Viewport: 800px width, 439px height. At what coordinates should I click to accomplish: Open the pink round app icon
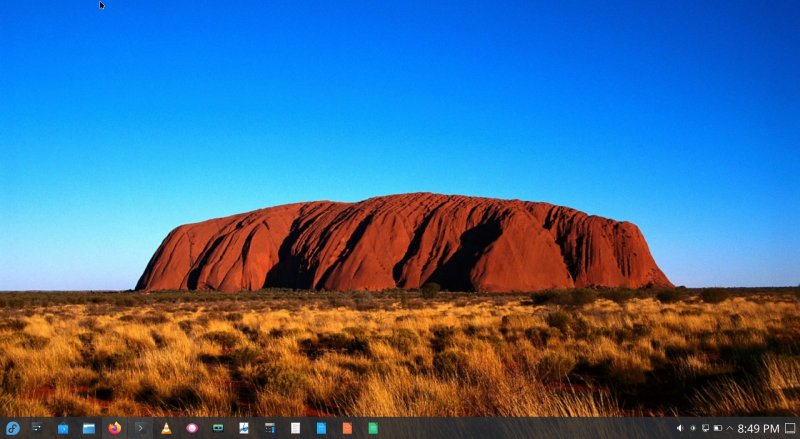pos(192,428)
